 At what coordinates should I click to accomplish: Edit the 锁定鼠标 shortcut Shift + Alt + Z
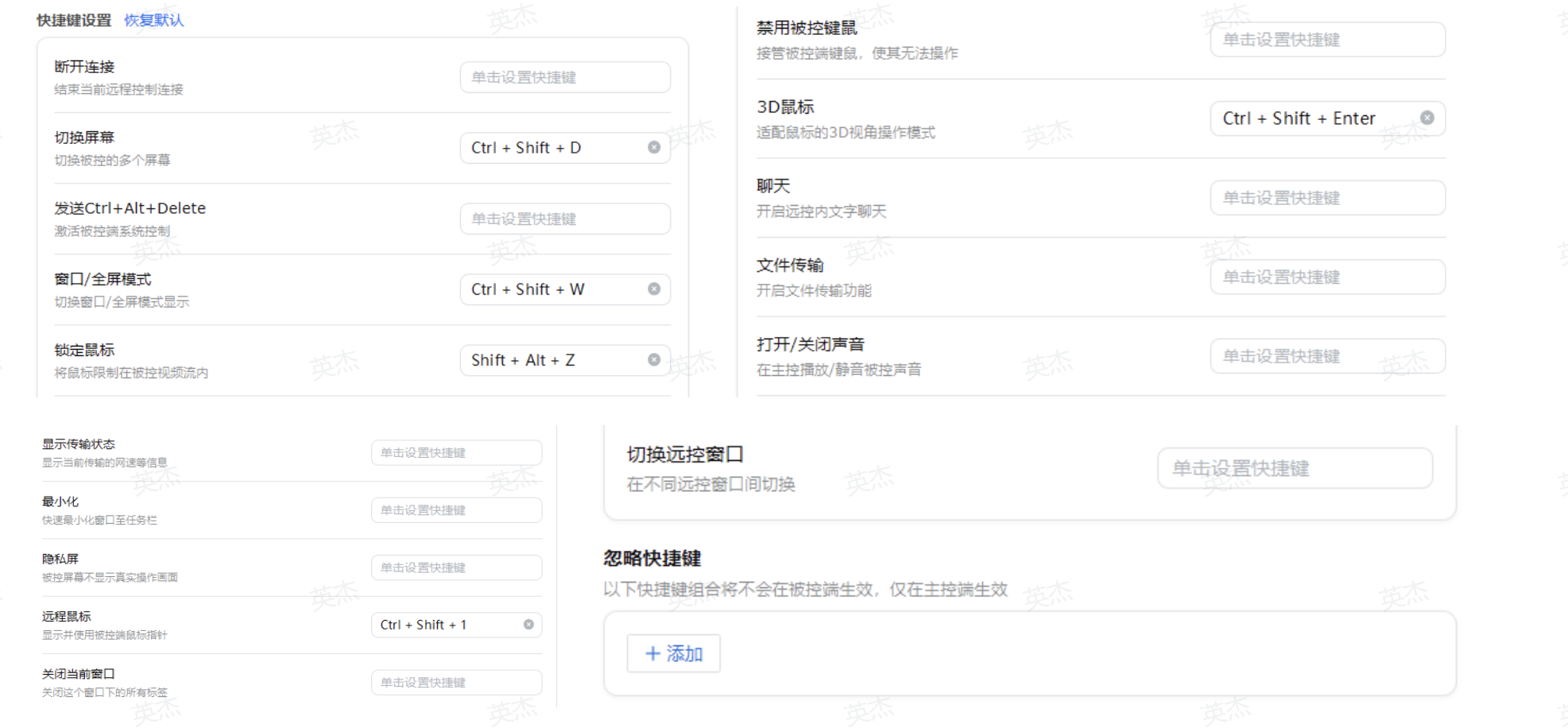[552, 360]
